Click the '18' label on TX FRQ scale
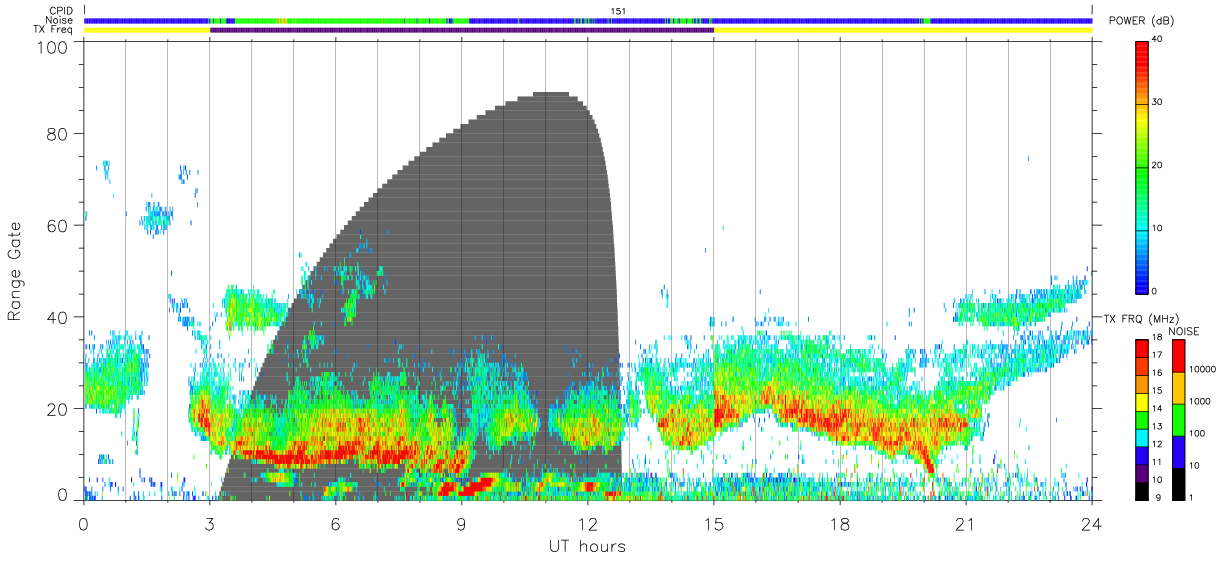The image size is (1228, 567). tap(1158, 340)
